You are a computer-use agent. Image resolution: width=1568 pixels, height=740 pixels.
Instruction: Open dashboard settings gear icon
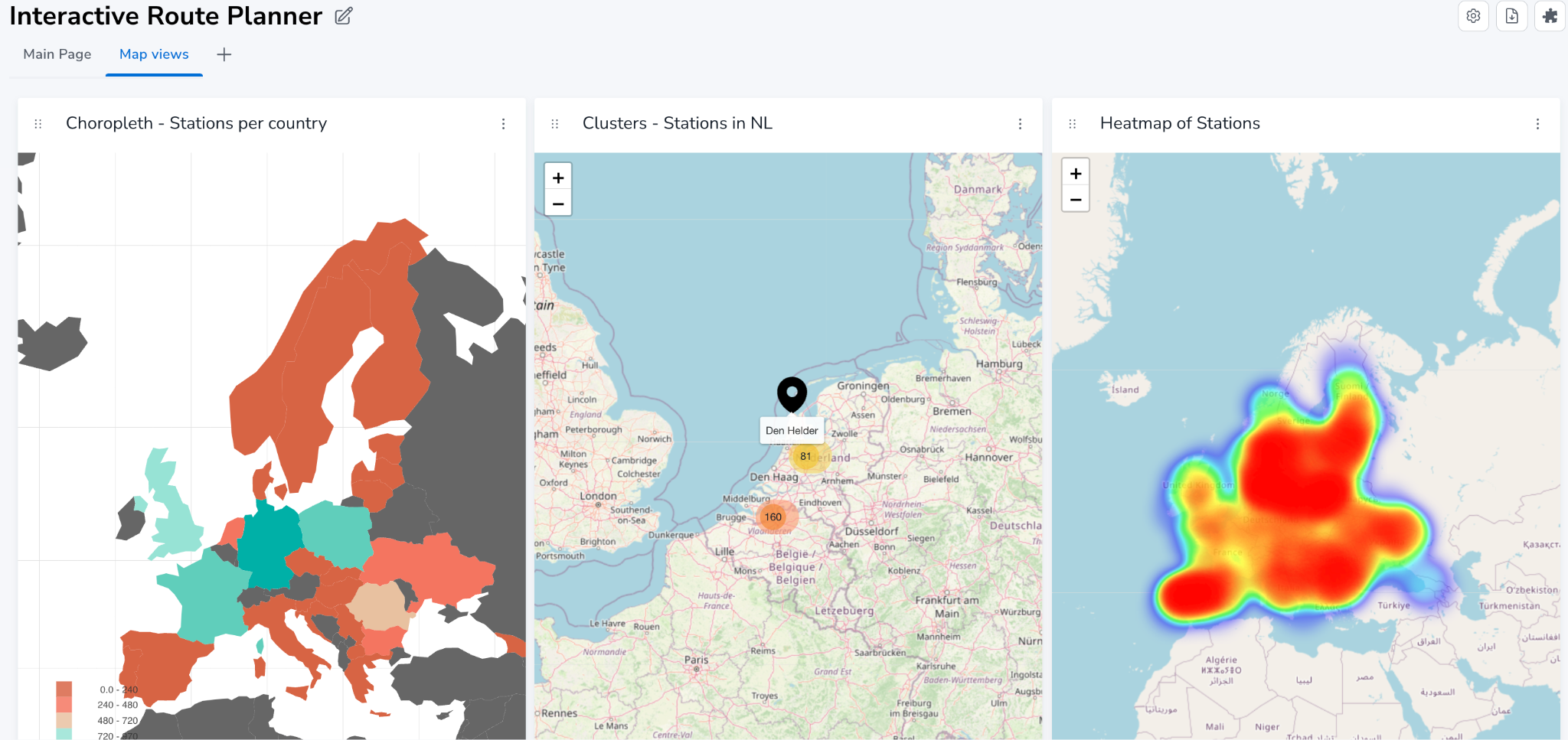pos(1473,16)
